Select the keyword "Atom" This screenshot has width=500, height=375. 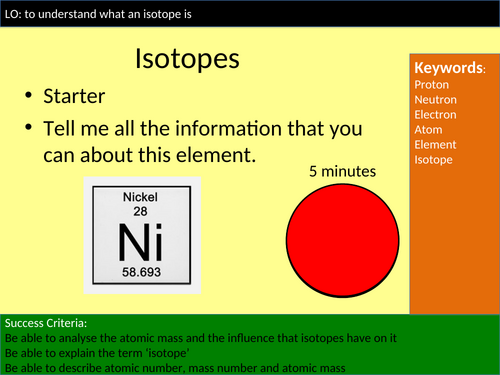tap(428, 130)
